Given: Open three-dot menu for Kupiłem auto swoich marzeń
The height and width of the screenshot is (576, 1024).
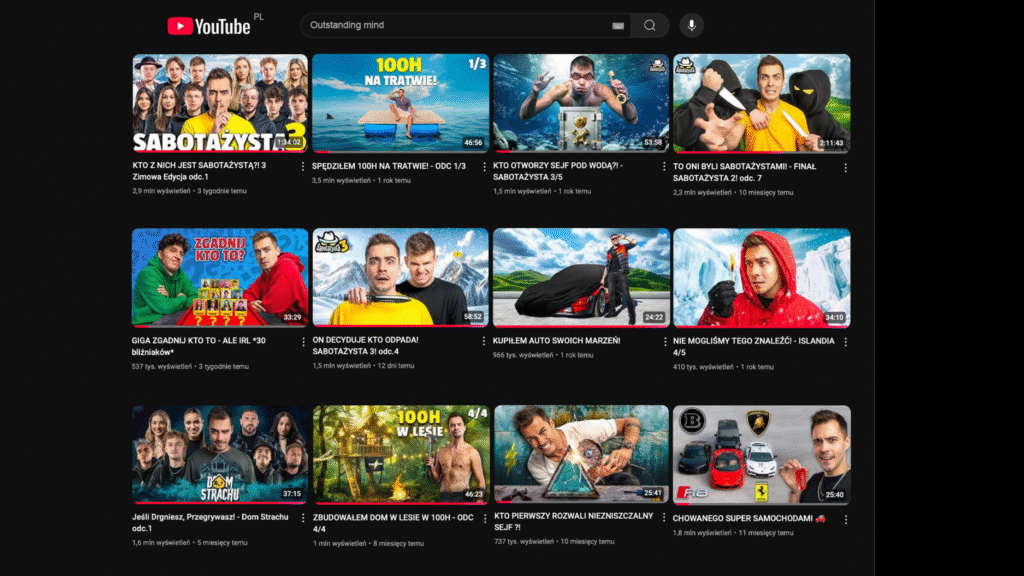Looking at the screenshot, I should [x=664, y=342].
